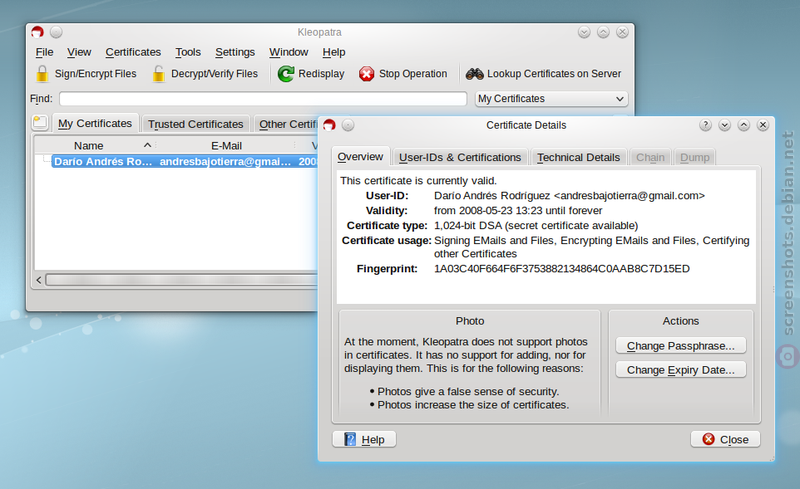Click the question mark help button in Certificate Details title bar
This screenshot has height=489, width=800.
705,125
